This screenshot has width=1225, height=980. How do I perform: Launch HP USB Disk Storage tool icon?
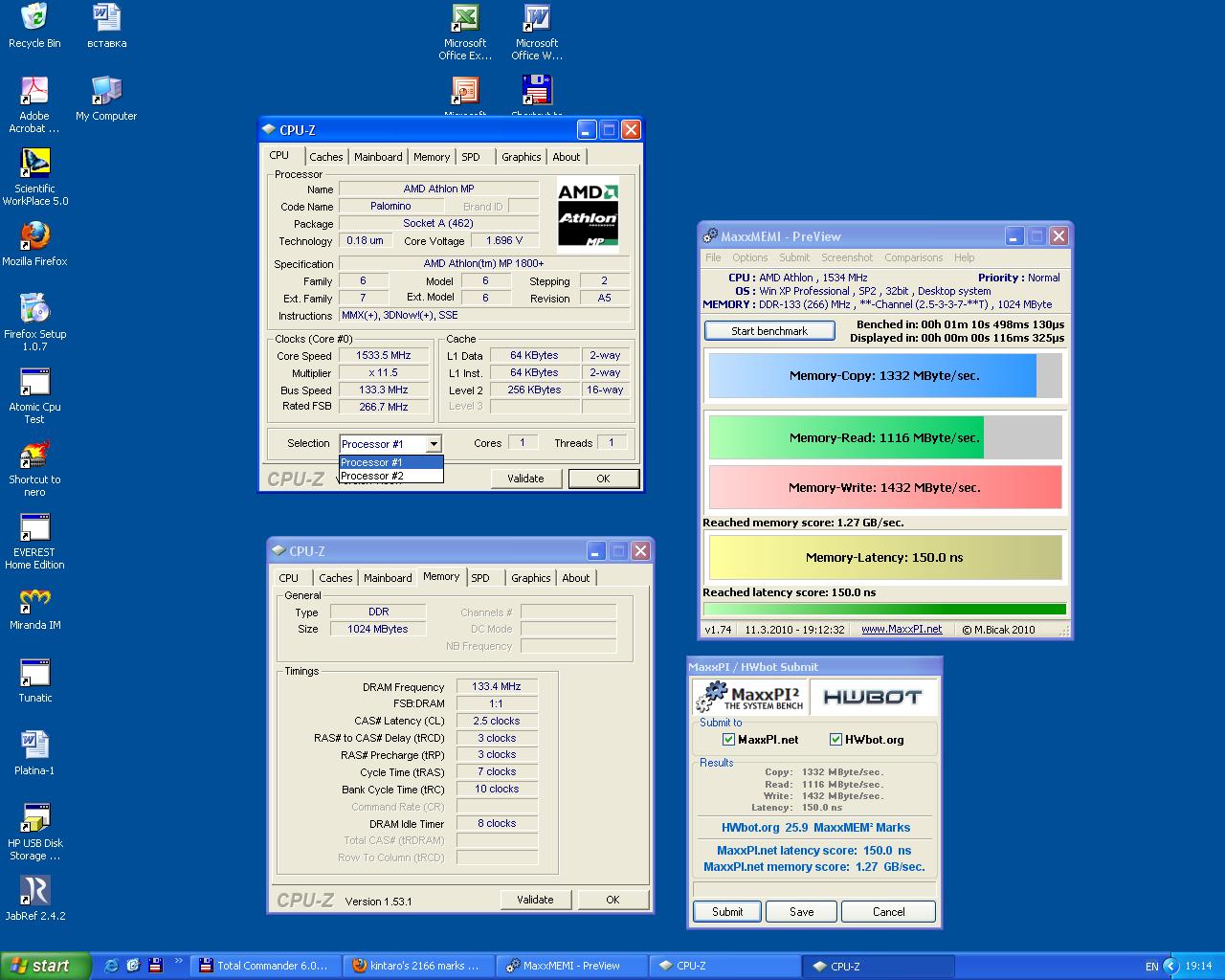[34, 832]
